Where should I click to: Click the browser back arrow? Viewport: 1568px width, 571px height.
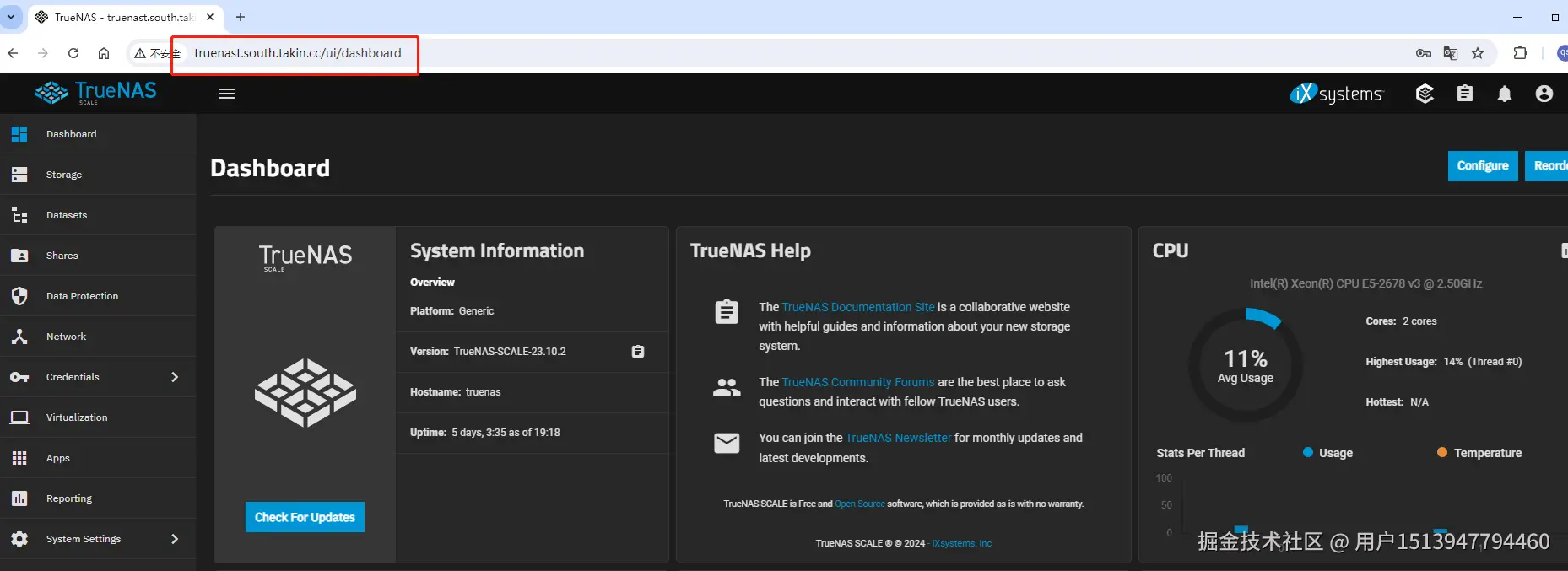tap(13, 53)
